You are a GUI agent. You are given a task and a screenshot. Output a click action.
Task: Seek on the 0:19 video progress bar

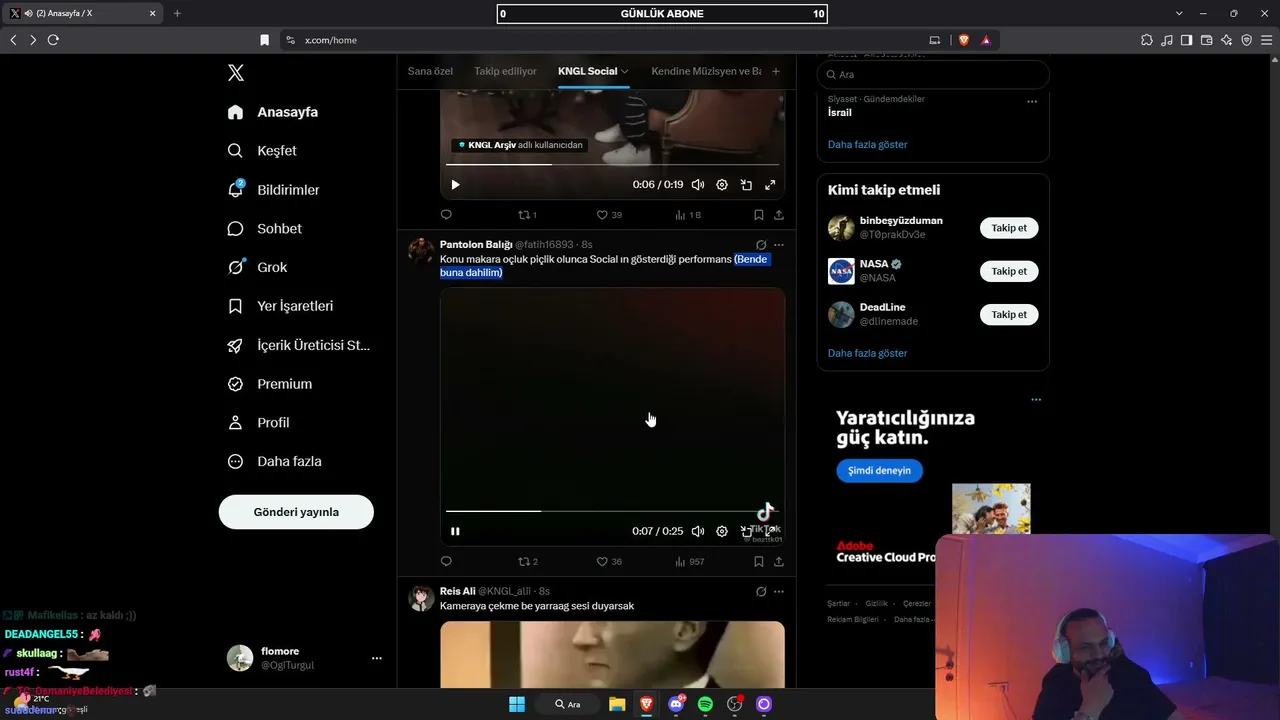[x=612, y=164]
